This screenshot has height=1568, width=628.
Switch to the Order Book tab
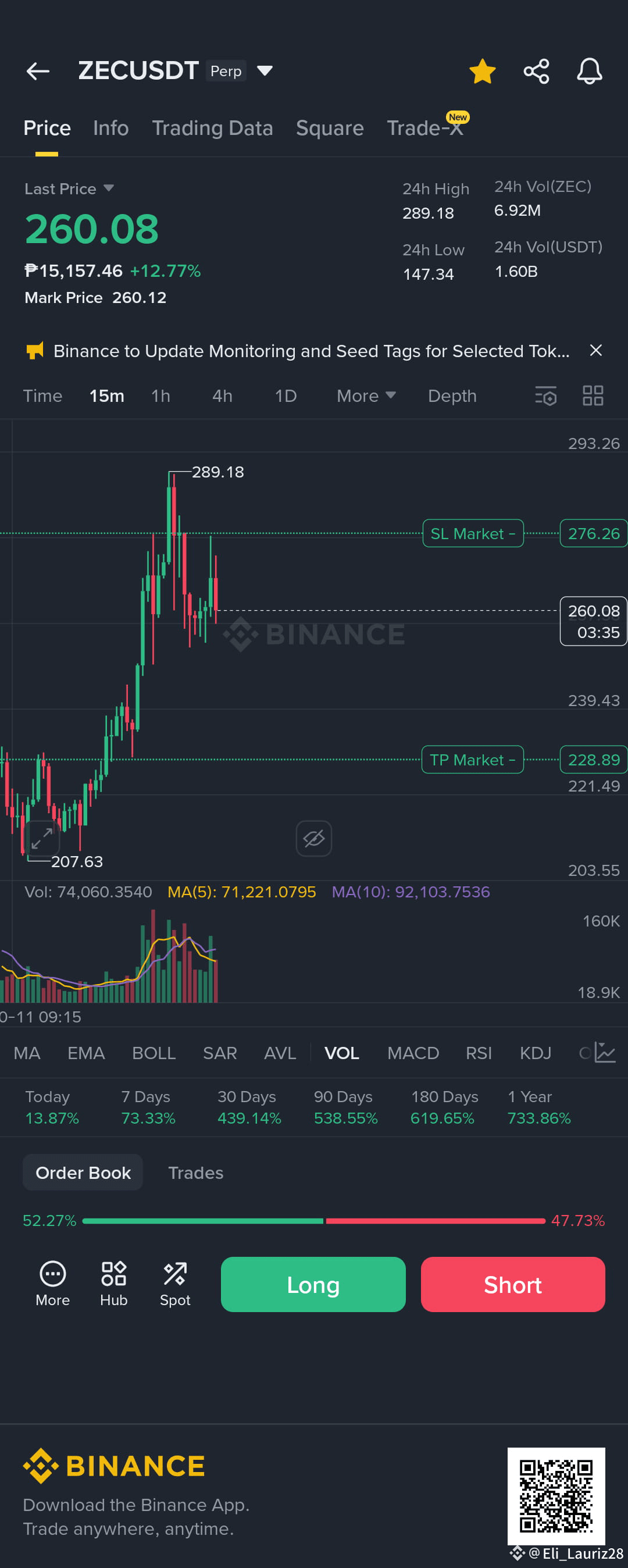[83, 1173]
